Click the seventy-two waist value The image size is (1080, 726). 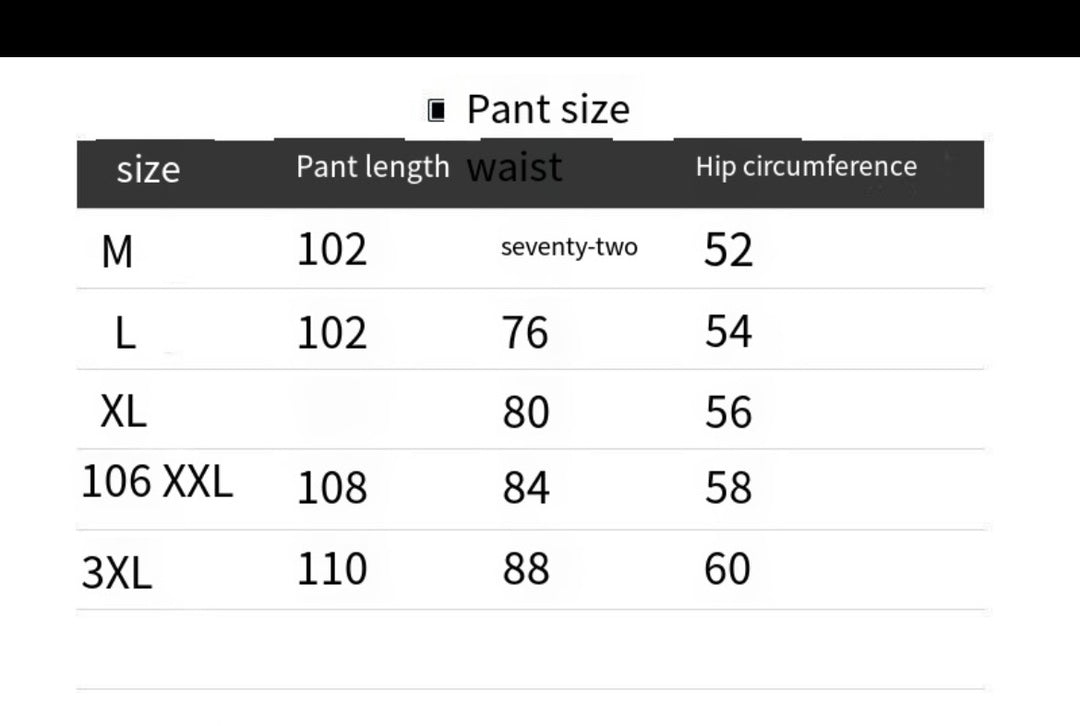[x=569, y=247]
